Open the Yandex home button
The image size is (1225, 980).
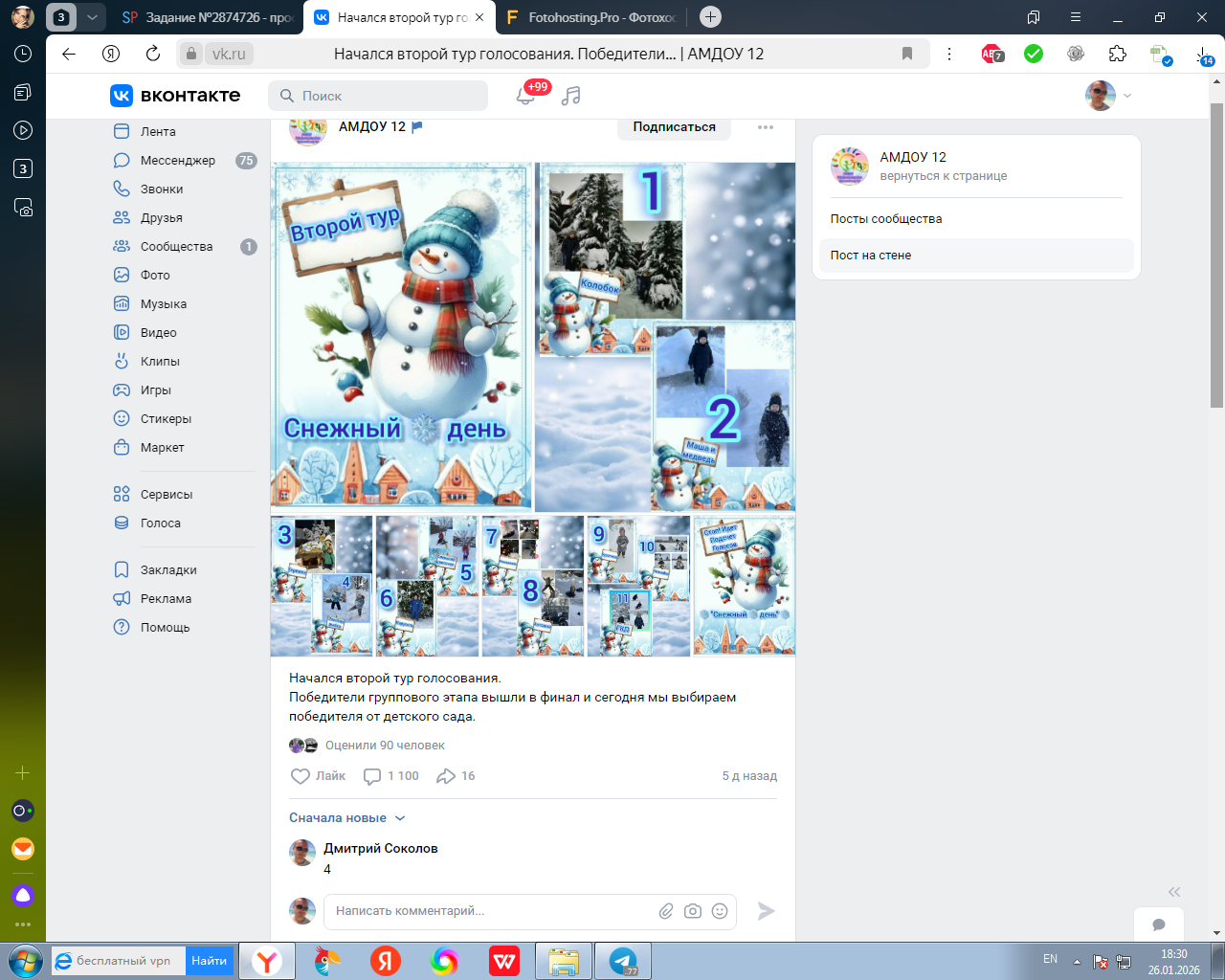(111, 54)
